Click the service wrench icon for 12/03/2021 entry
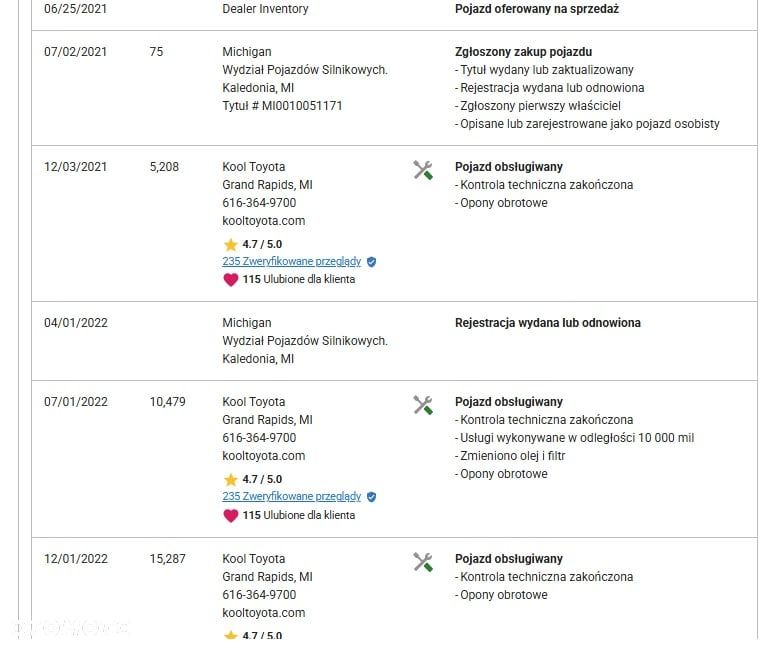Viewport: 764px width, 646px height. click(x=423, y=170)
